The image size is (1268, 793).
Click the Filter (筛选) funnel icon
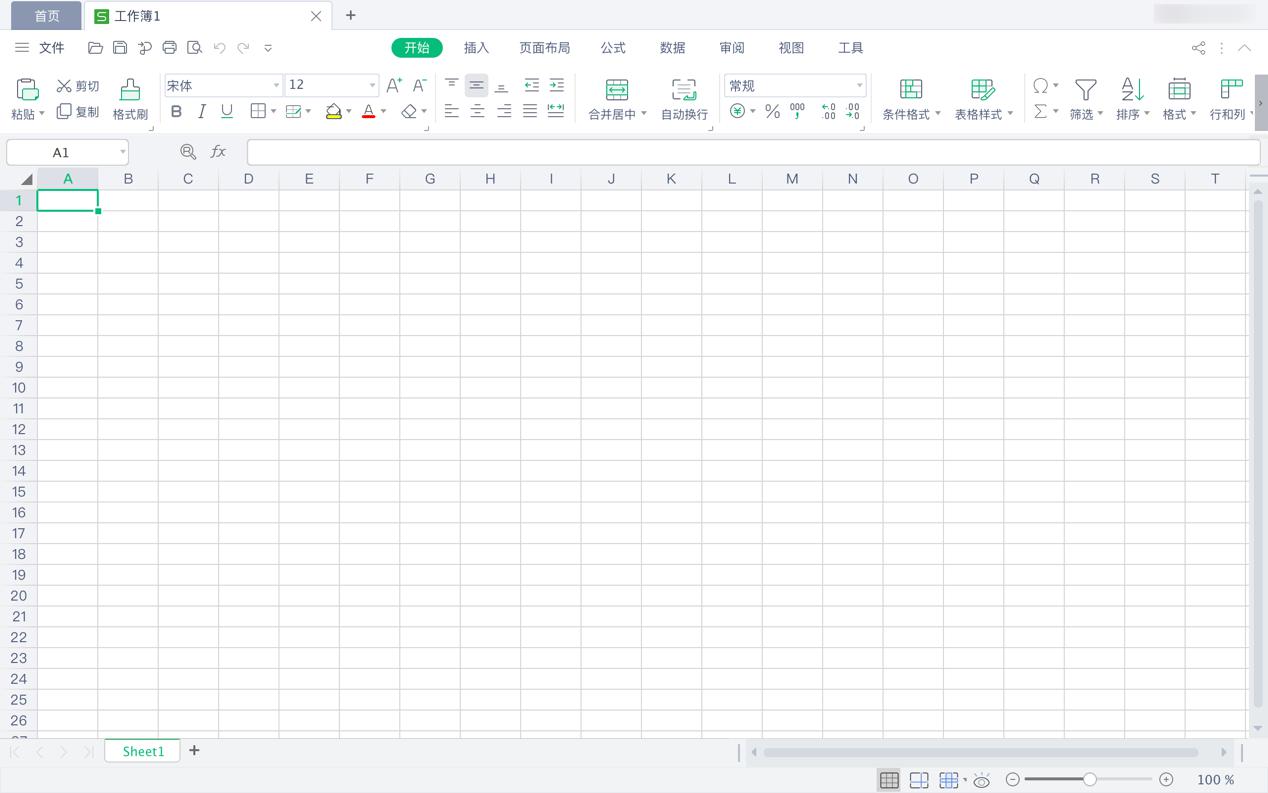(x=1086, y=90)
